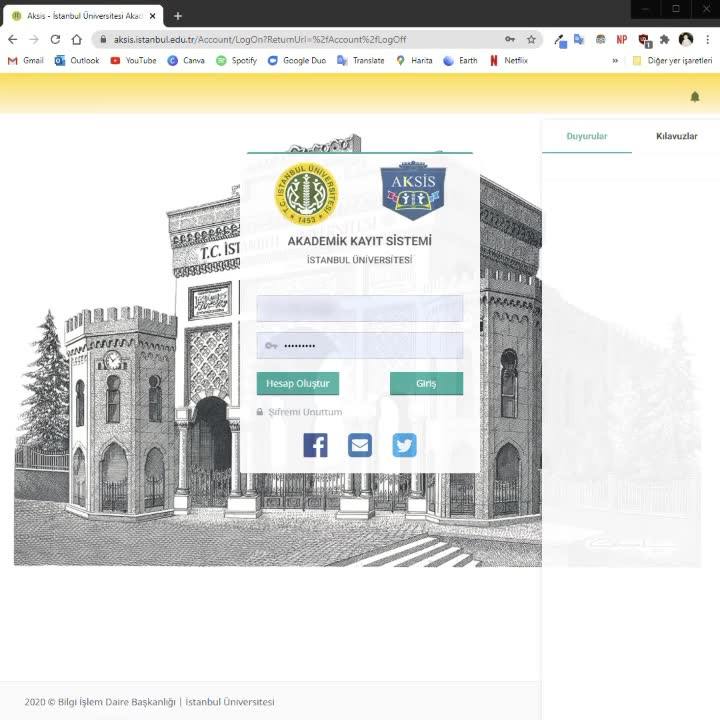Click the pen extension icon in toolbar
The width and height of the screenshot is (720, 720).
[560, 41]
